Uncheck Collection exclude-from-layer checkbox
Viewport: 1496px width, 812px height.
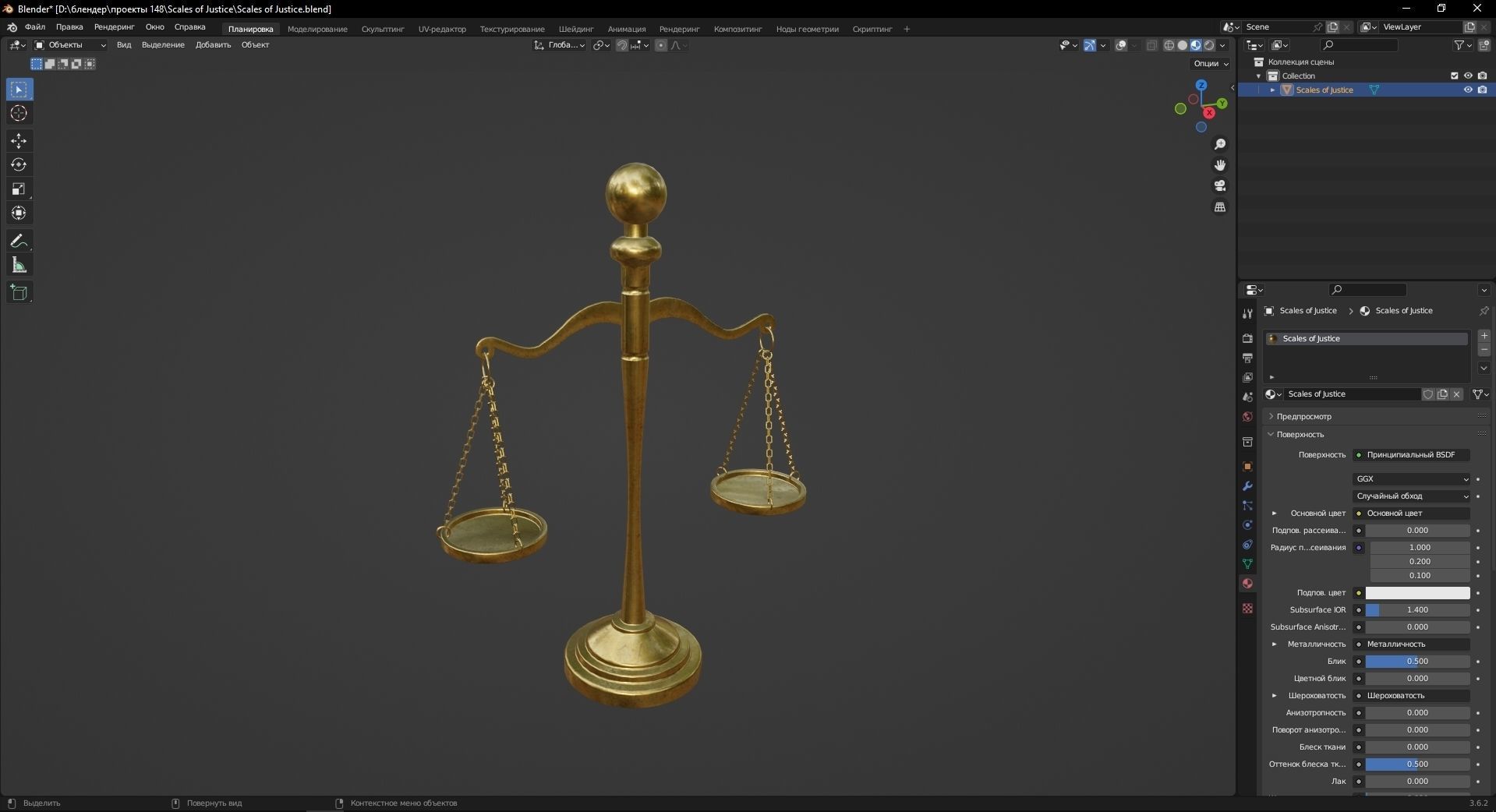click(1454, 76)
